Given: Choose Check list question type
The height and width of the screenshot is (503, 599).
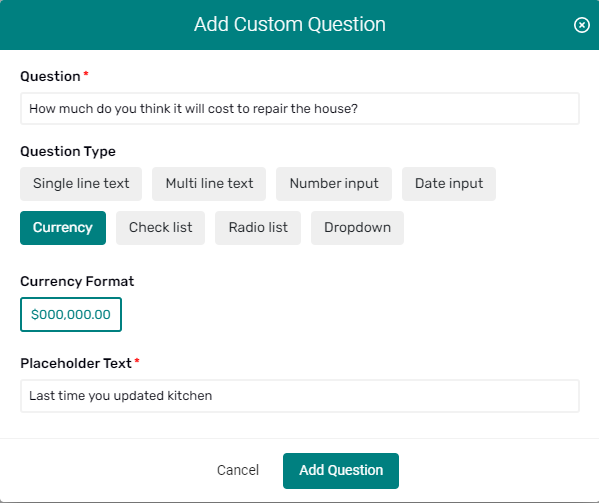Looking at the screenshot, I should [x=160, y=228].
